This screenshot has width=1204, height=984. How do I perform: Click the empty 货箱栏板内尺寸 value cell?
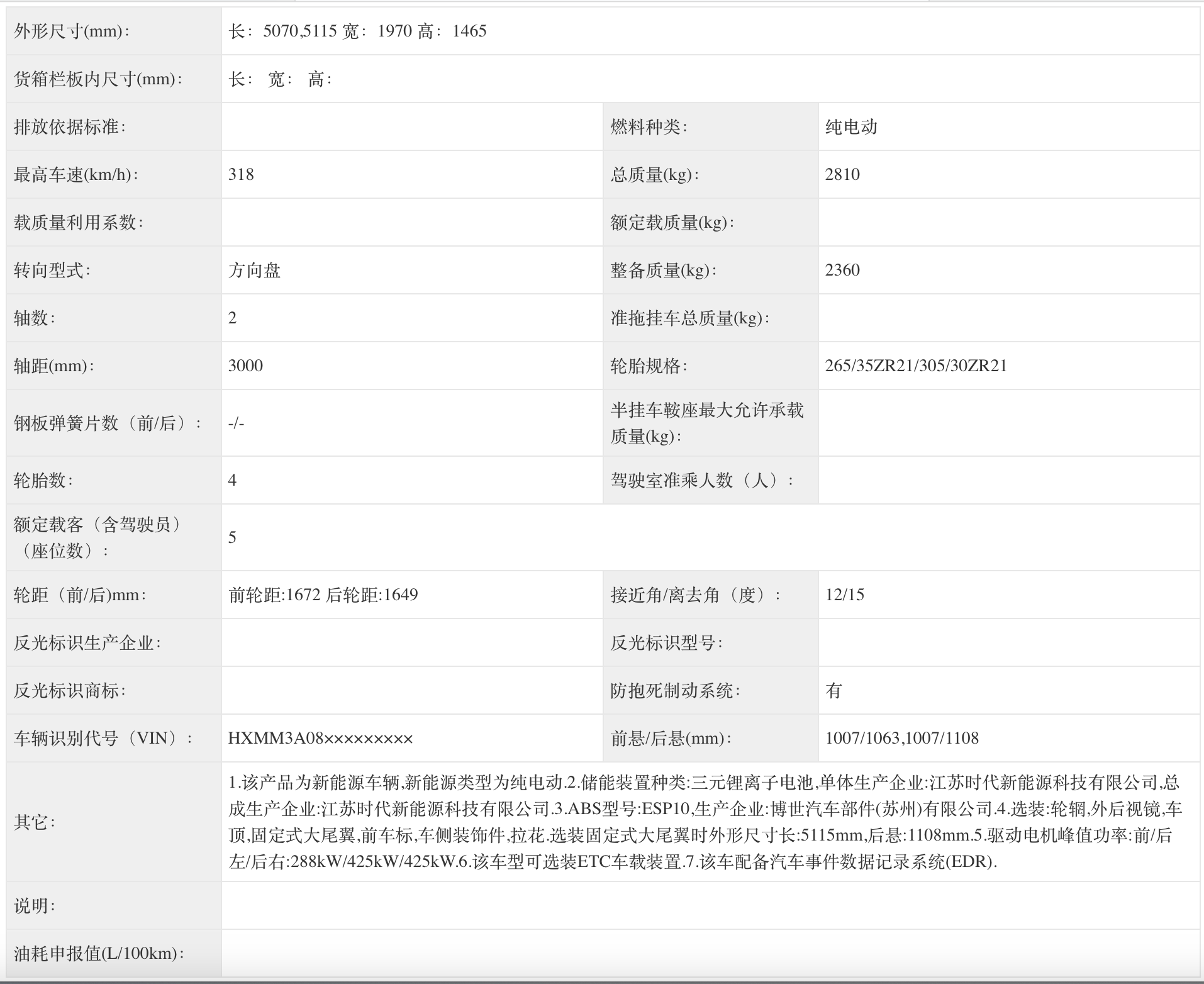(x=409, y=78)
